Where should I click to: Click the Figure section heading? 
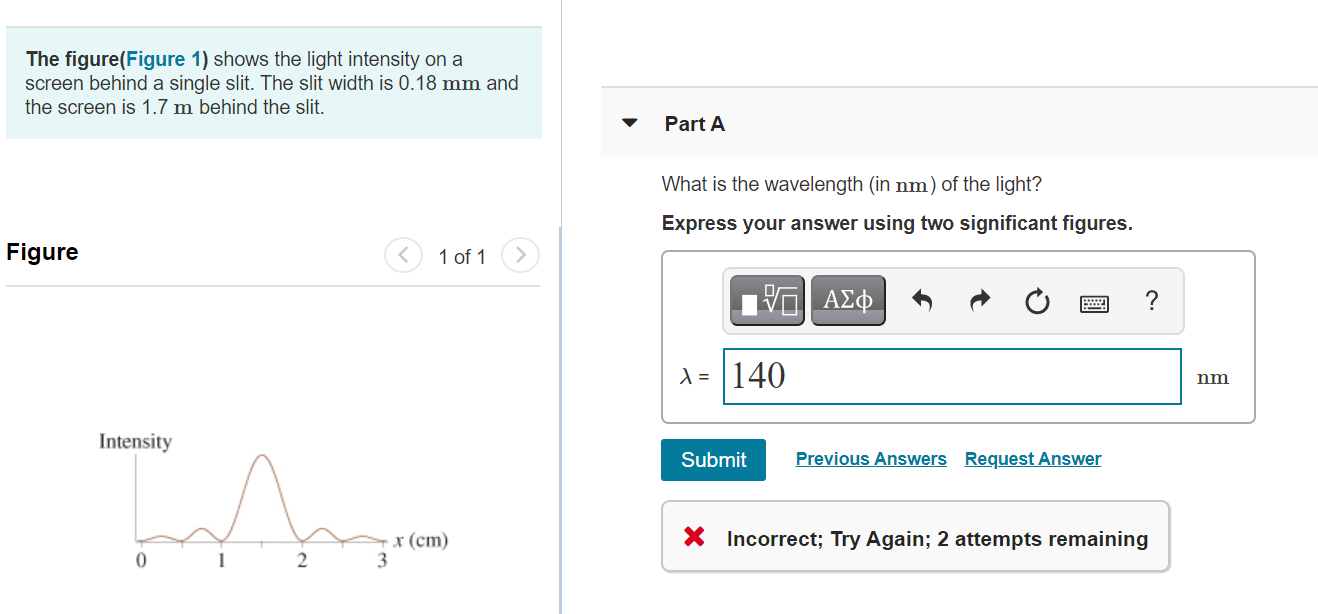point(41,252)
